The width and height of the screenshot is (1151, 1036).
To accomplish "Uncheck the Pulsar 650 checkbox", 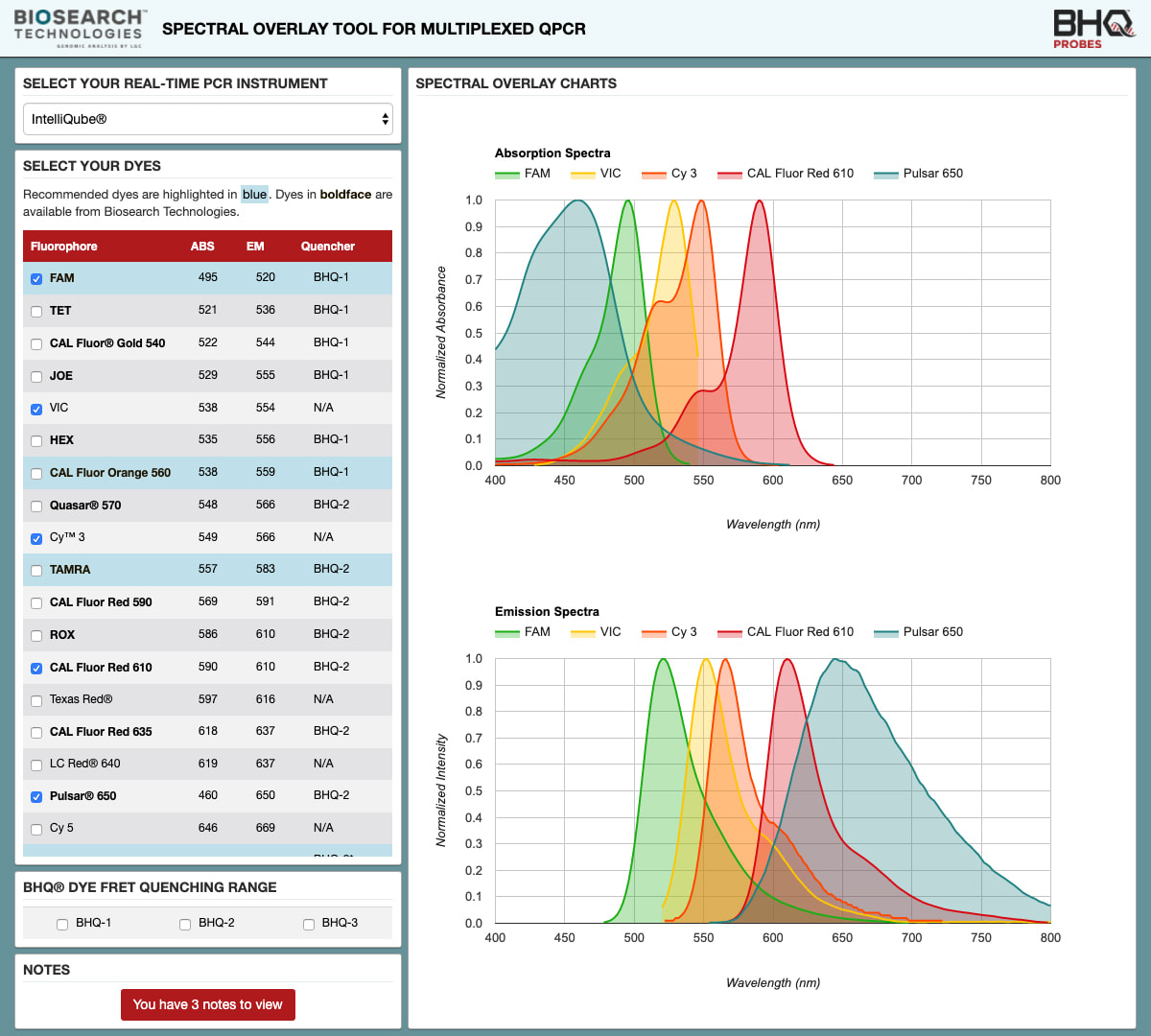I will click(36, 797).
